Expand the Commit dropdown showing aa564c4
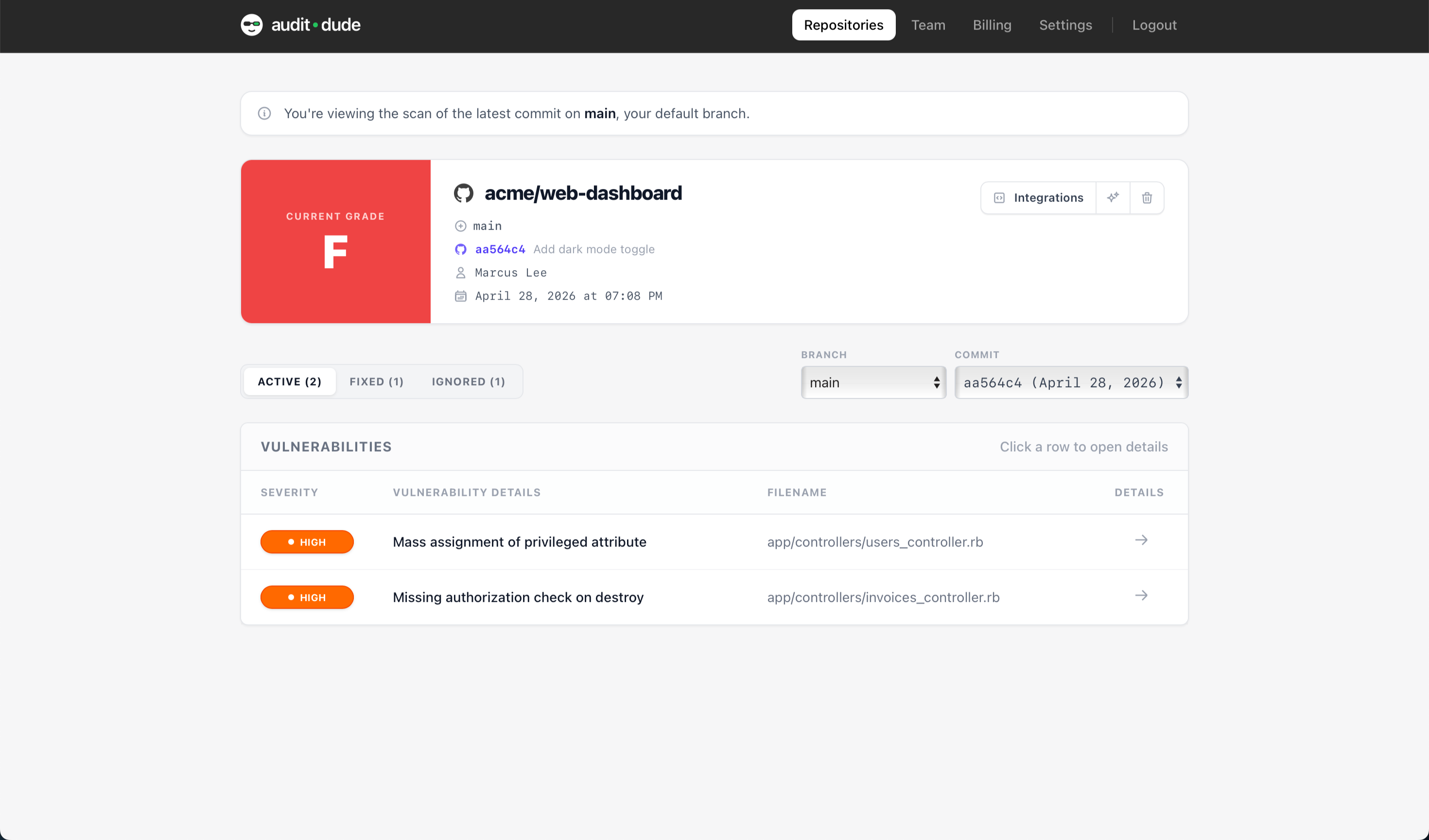The image size is (1429, 840). (x=1071, y=383)
